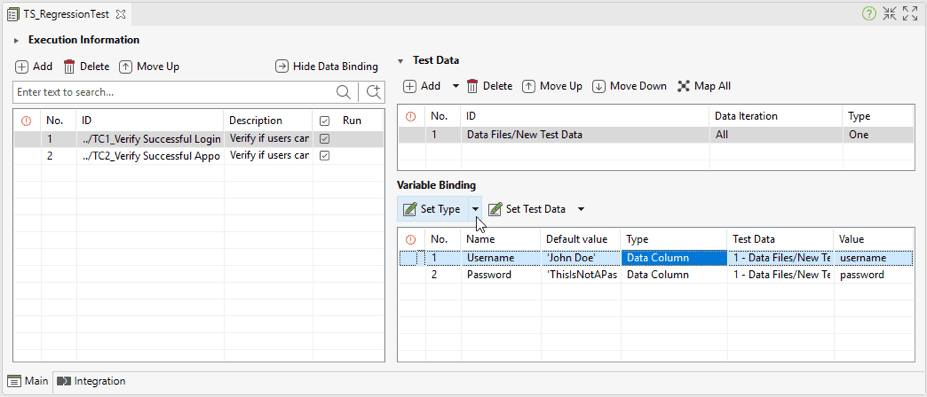
Task: Toggle Run checkbox for TC1_Verify Successful Login
Action: [x=324, y=139]
